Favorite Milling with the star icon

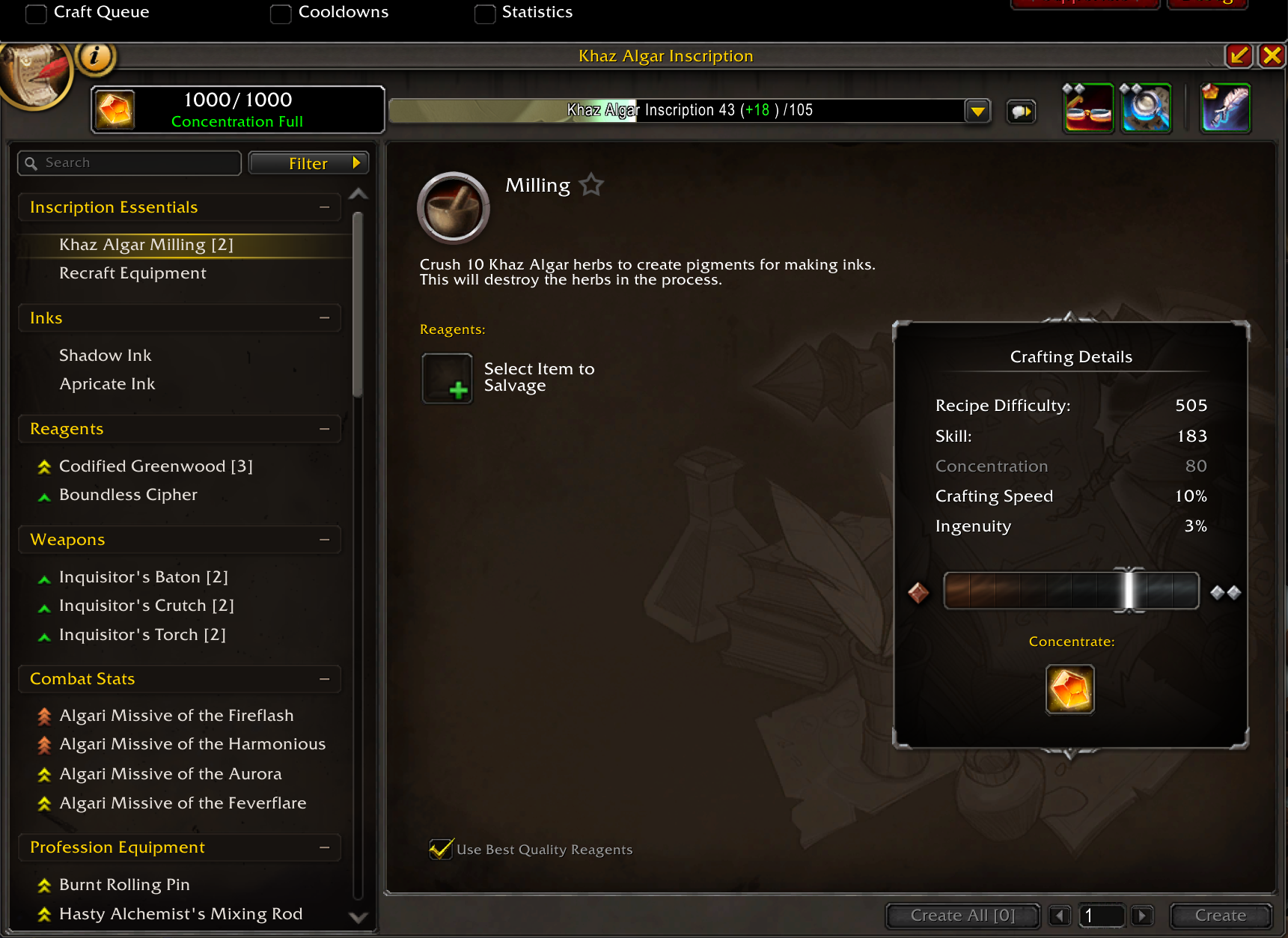click(x=591, y=184)
